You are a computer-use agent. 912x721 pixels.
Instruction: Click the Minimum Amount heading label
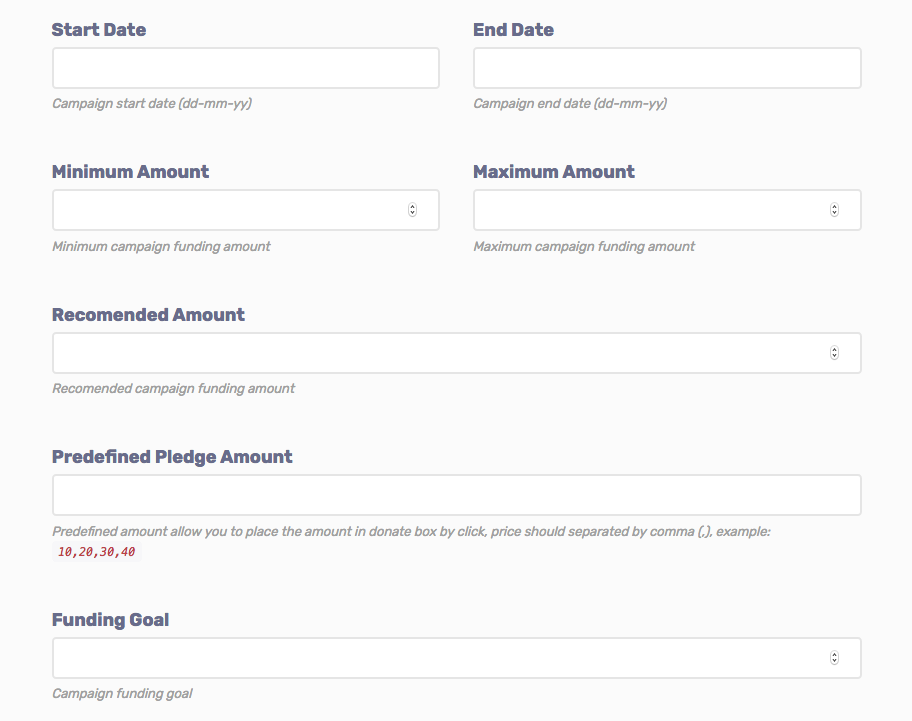[x=130, y=172]
